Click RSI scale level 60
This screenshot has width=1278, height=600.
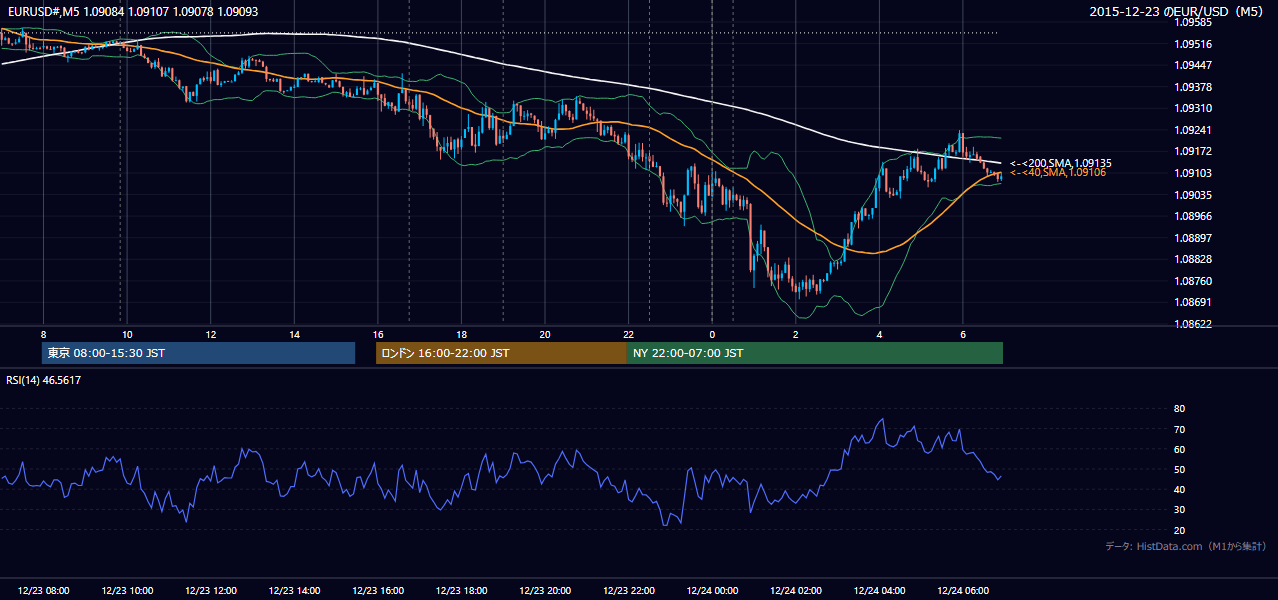click(1180, 449)
